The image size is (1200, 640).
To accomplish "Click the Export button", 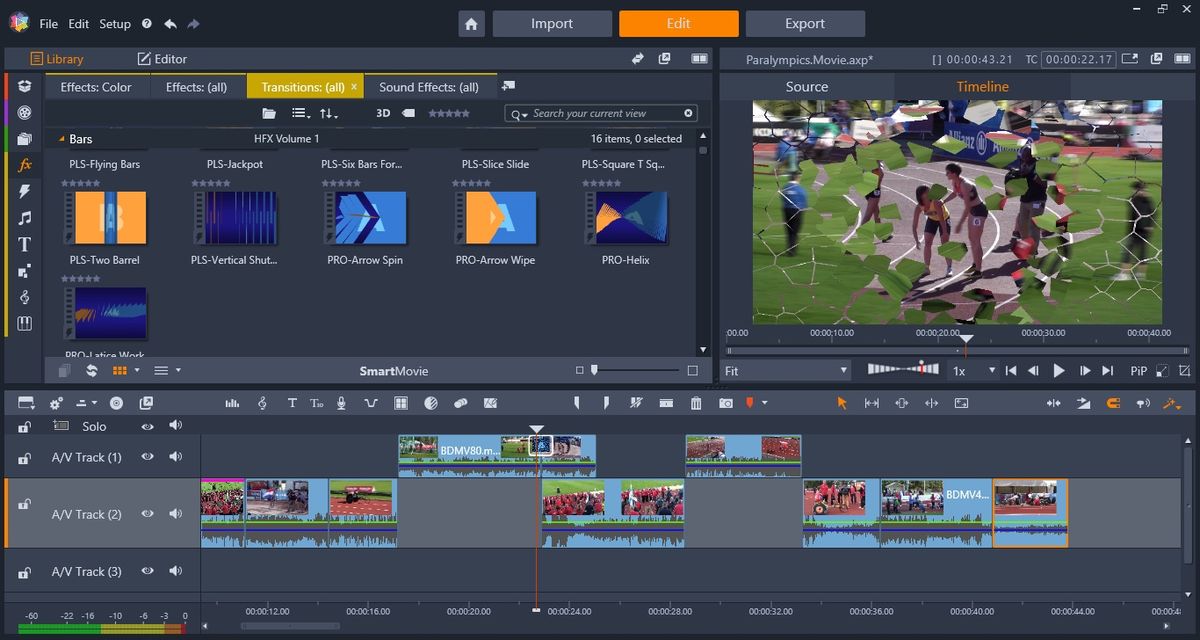I will [x=805, y=23].
